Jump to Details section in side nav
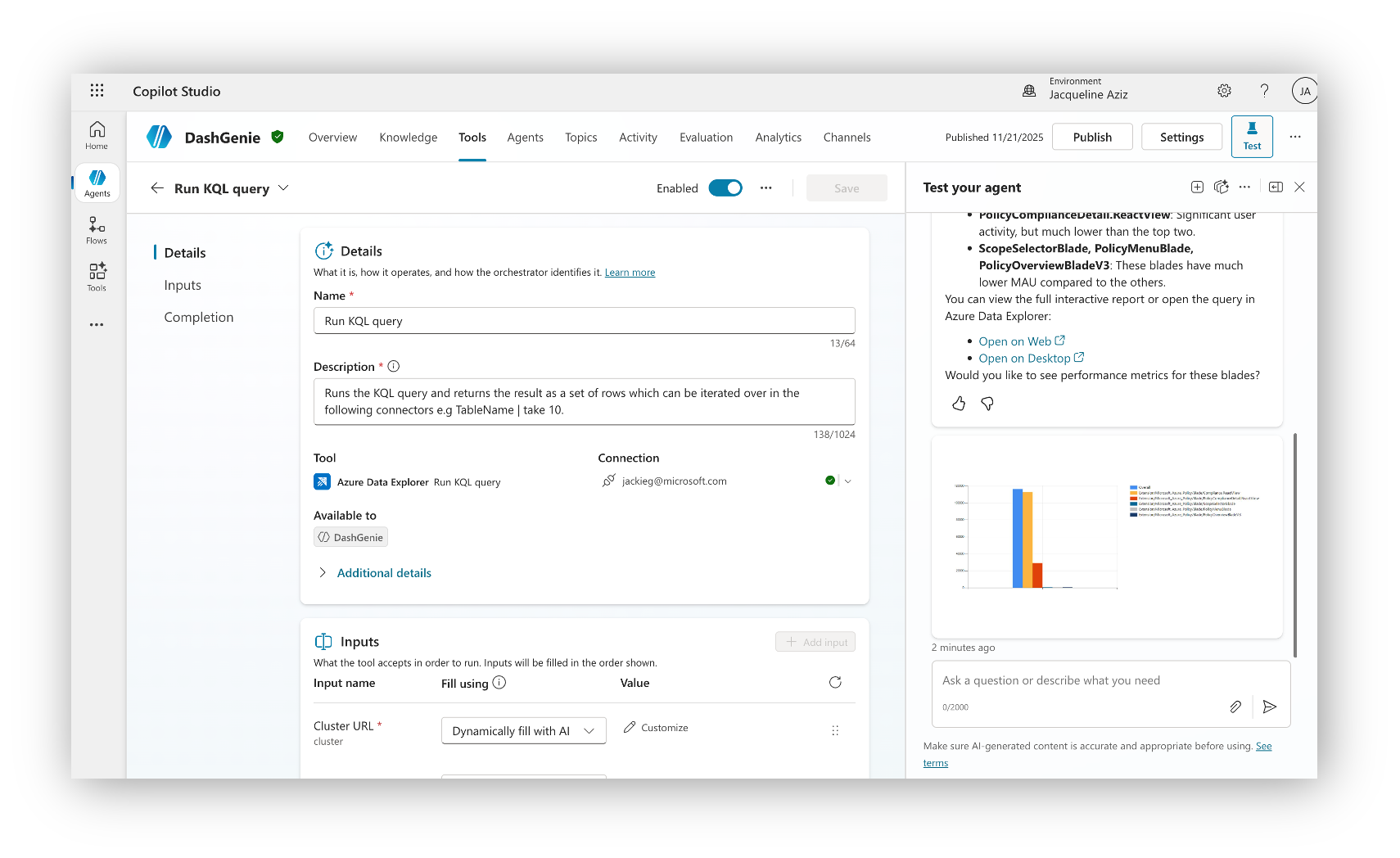 click(185, 253)
